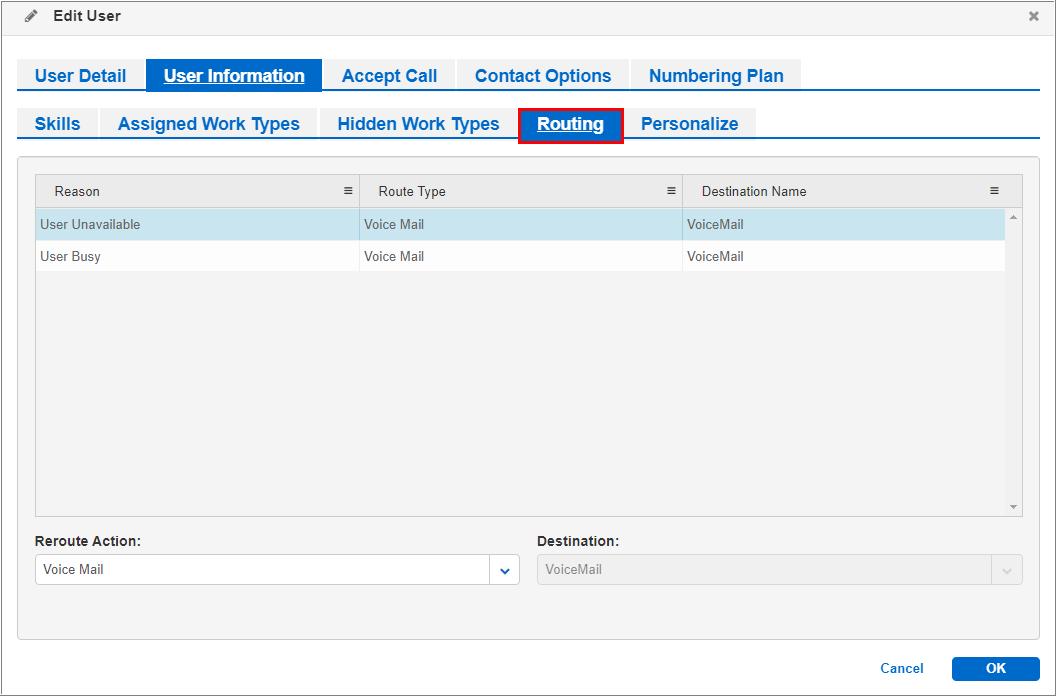Open the Contact Options tab
This screenshot has height=696, width=1056.
point(543,75)
